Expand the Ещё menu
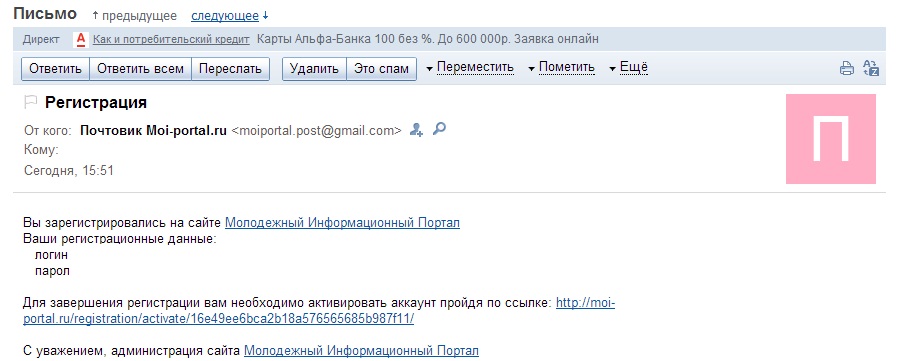915x361 pixels. point(628,68)
